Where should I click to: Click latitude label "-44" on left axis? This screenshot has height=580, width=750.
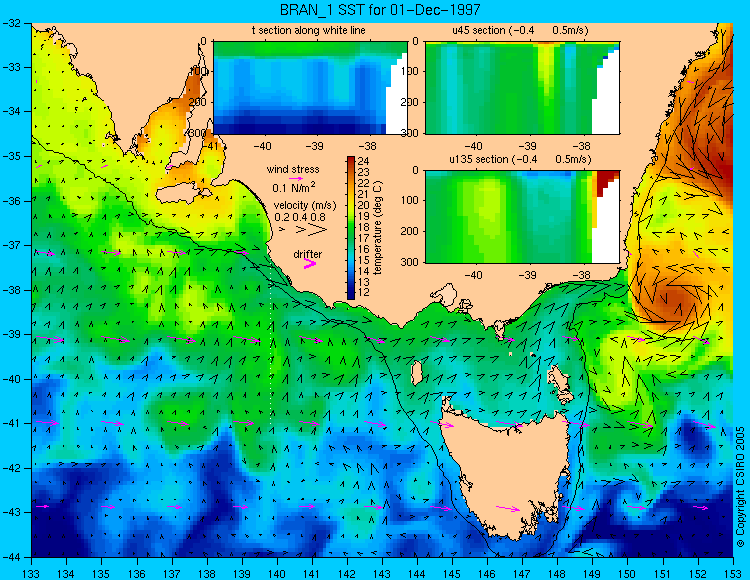pos(11,557)
